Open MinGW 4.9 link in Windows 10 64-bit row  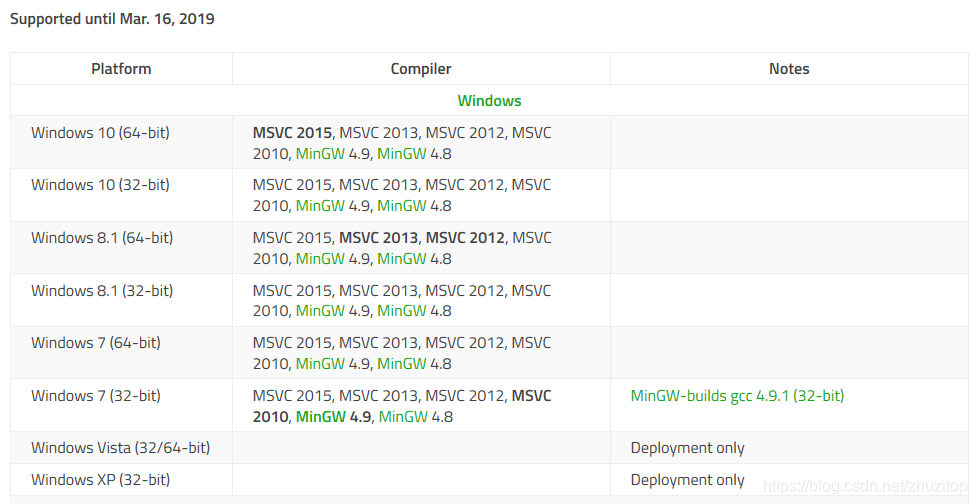320,154
